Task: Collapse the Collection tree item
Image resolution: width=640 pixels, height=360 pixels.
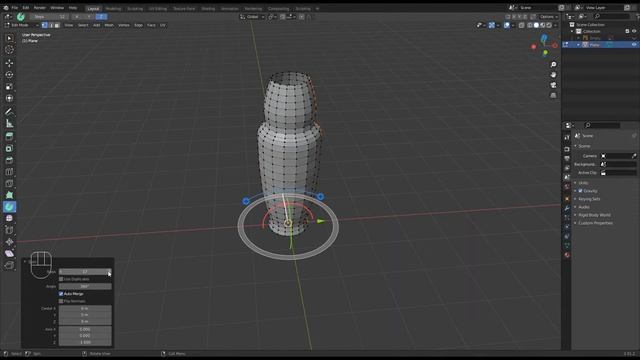Action: click(x=572, y=31)
